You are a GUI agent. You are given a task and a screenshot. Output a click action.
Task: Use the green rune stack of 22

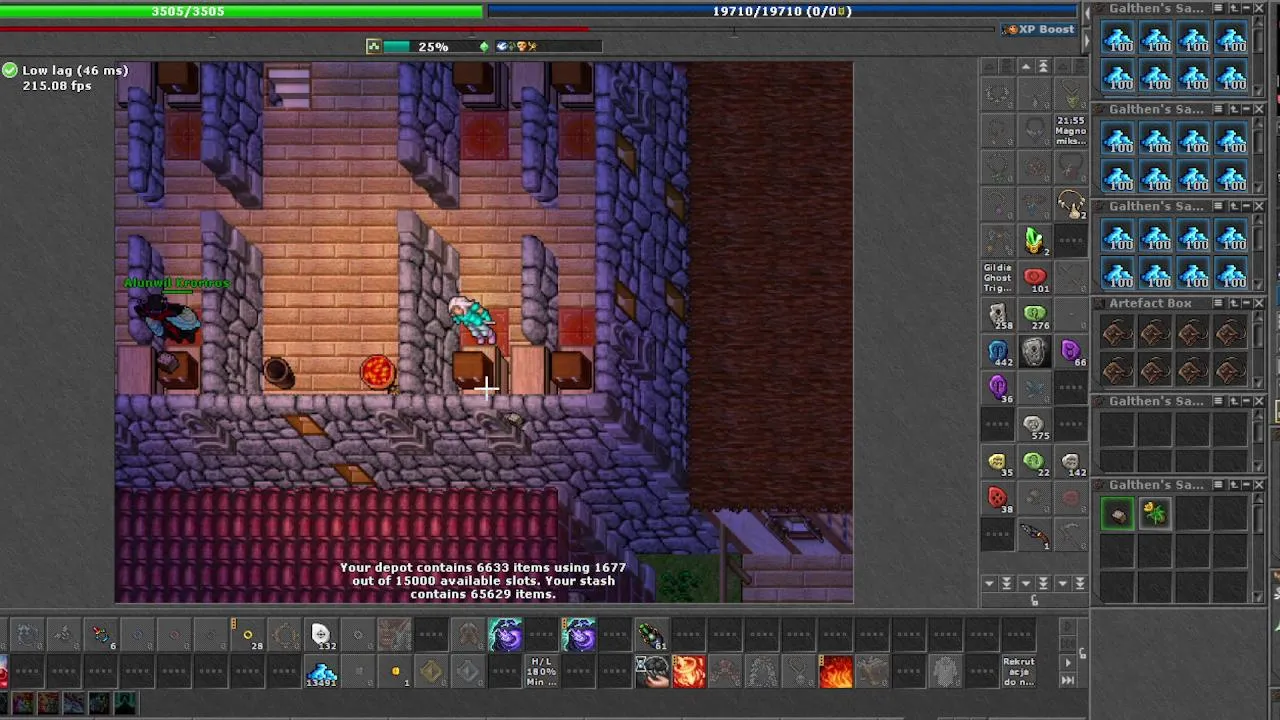click(1034, 462)
